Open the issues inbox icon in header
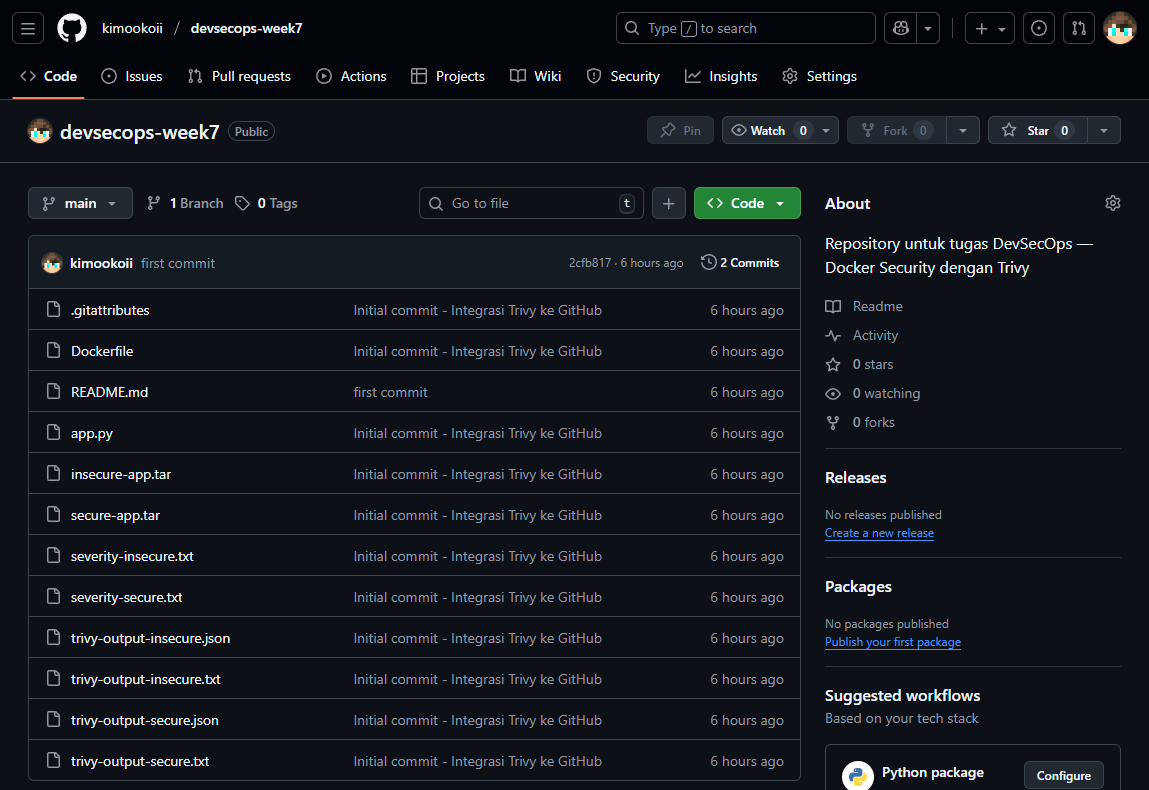The image size is (1149, 790). (x=1039, y=28)
